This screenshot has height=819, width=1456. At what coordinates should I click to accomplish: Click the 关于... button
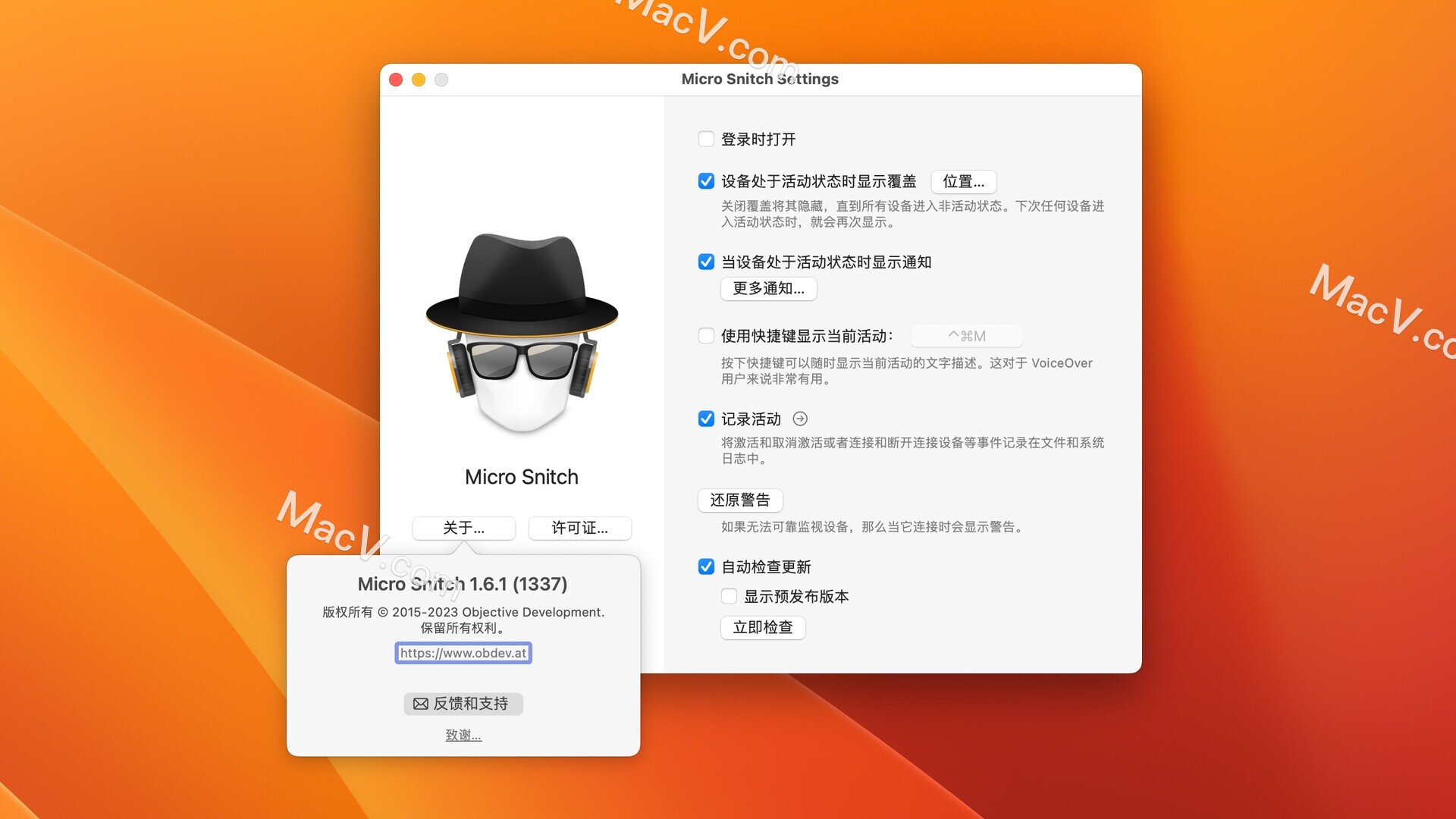point(464,528)
